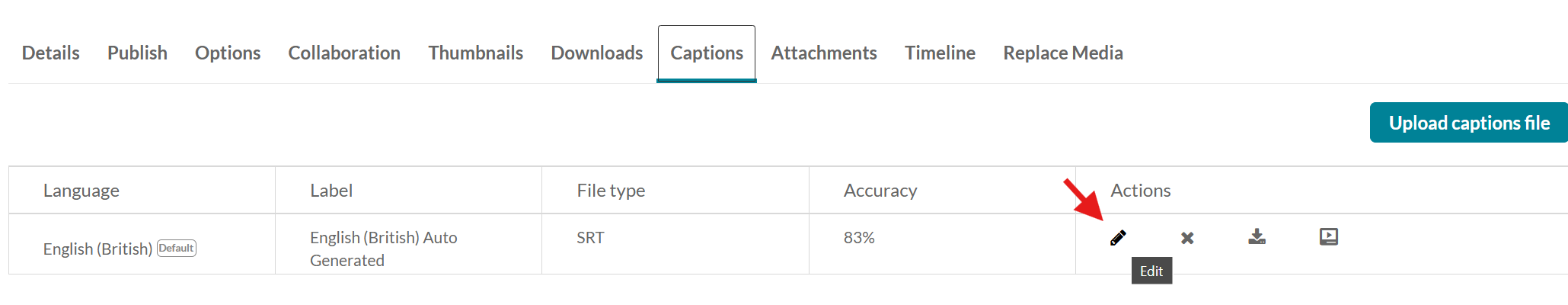
Task: Click the Language column header
Action: pos(81,191)
